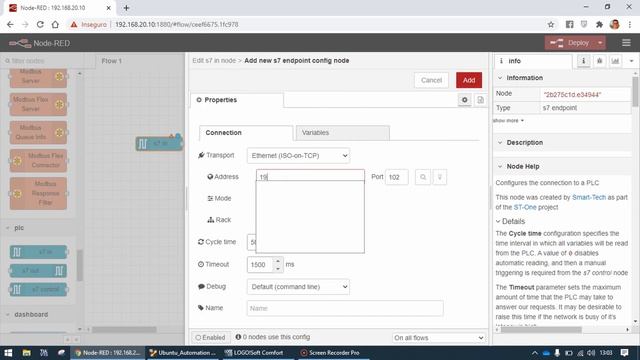Select Modbus Flex Server palette node
This screenshot has width=640, height=360.
point(38,104)
